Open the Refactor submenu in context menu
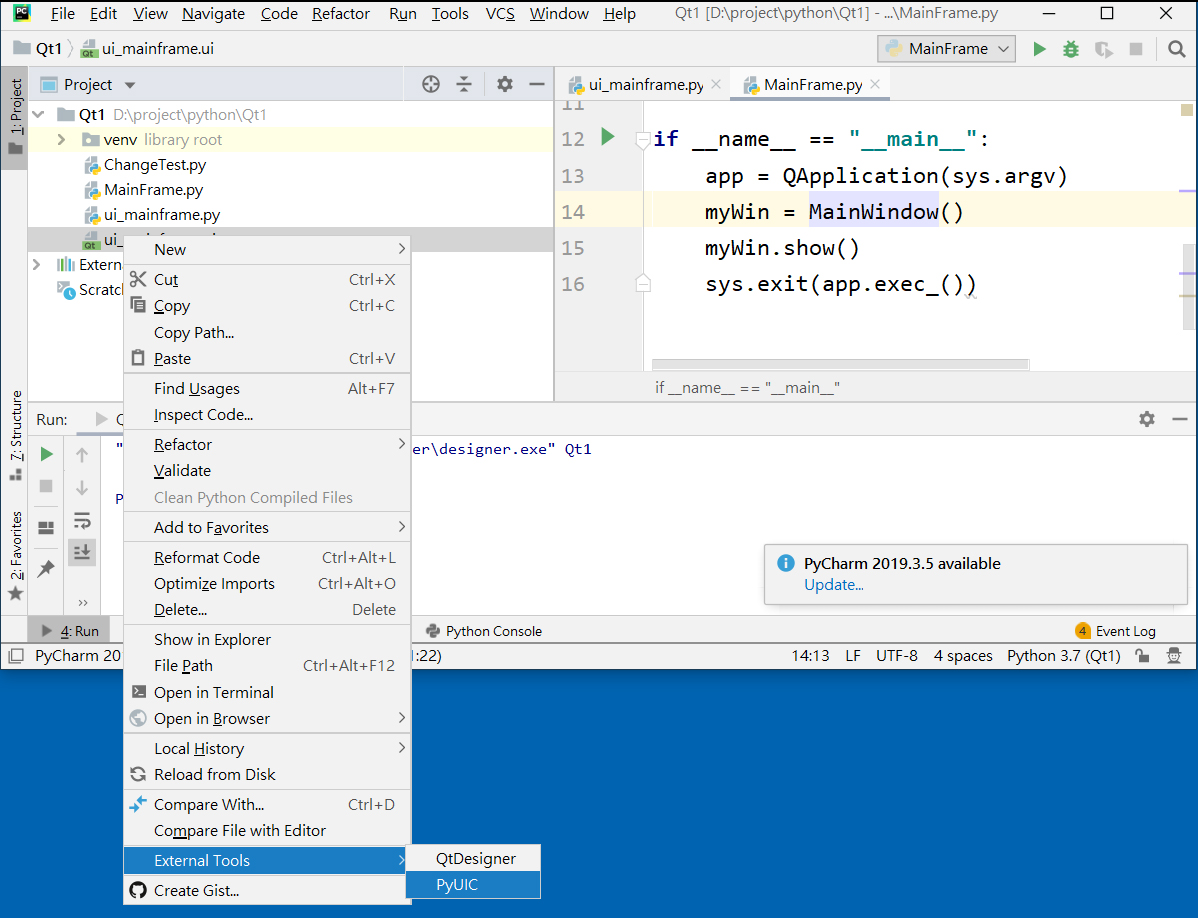The image size is (1198, 918). (x=267, y=444)
